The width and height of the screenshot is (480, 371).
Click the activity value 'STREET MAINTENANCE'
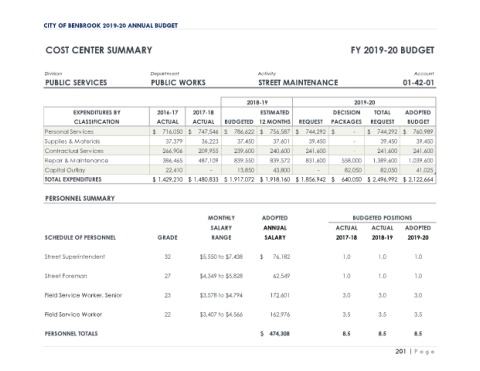pyautogui.click(x=298, y=83)
